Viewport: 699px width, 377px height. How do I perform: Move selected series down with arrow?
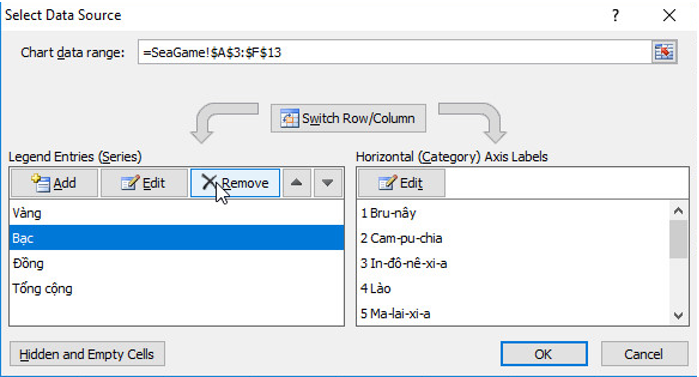(x=328, y=183)
